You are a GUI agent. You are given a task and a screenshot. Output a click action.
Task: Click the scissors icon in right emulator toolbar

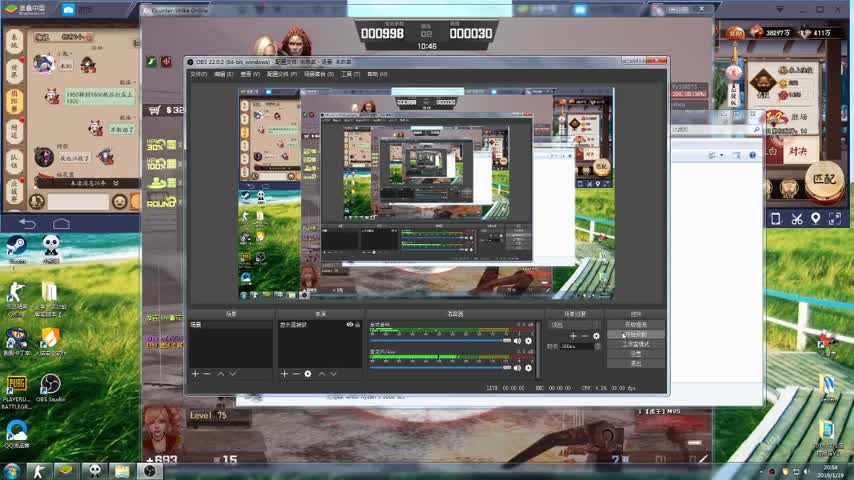click(797, 219)
